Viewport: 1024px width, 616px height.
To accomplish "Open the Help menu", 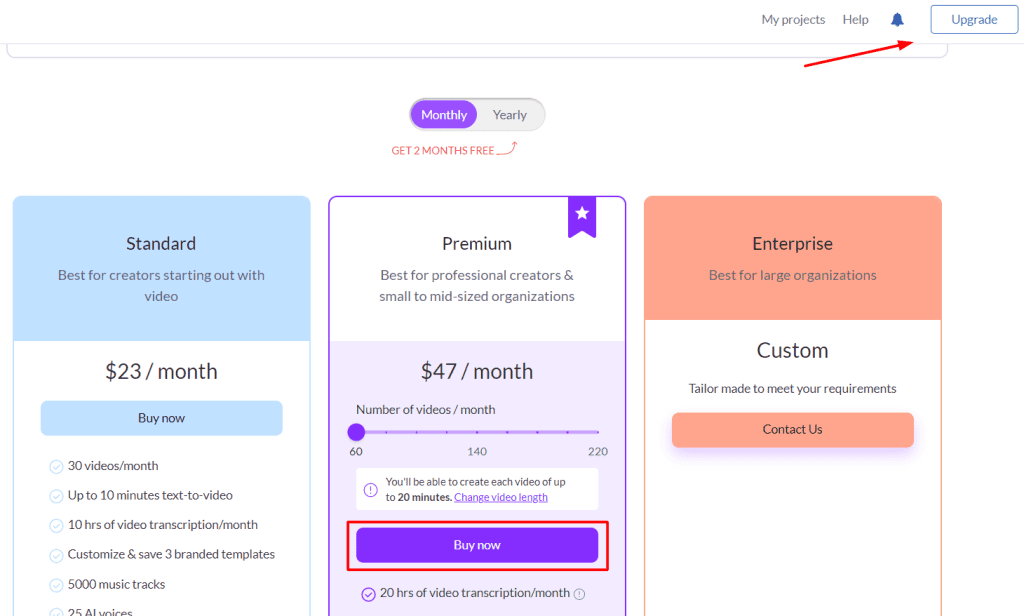I will click(x=855, y=20).
